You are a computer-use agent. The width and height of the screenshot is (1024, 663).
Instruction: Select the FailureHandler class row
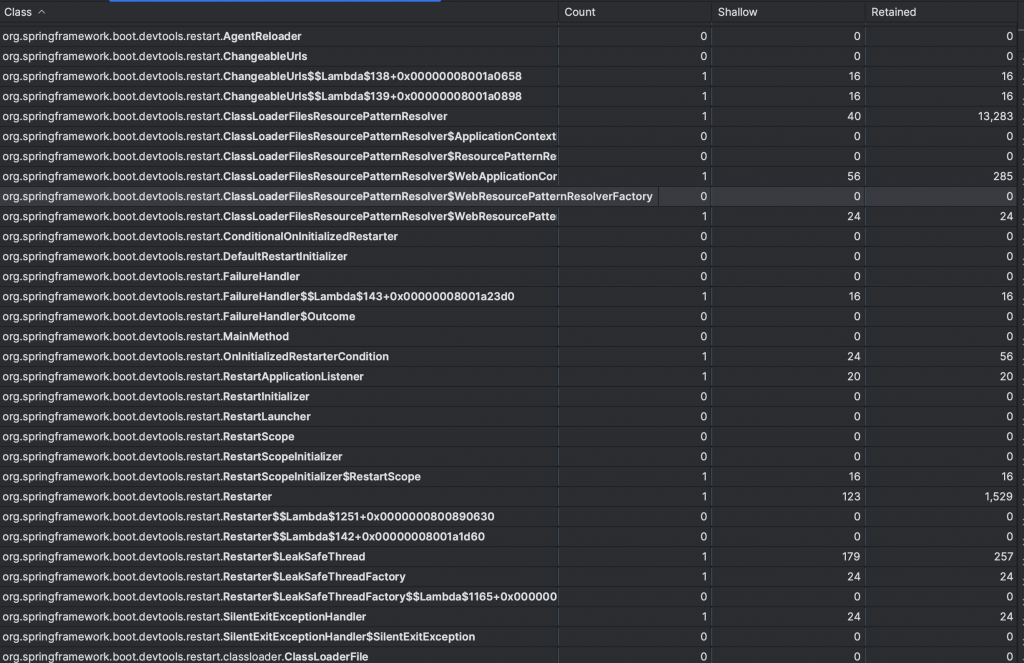click(x=509, y=276)
